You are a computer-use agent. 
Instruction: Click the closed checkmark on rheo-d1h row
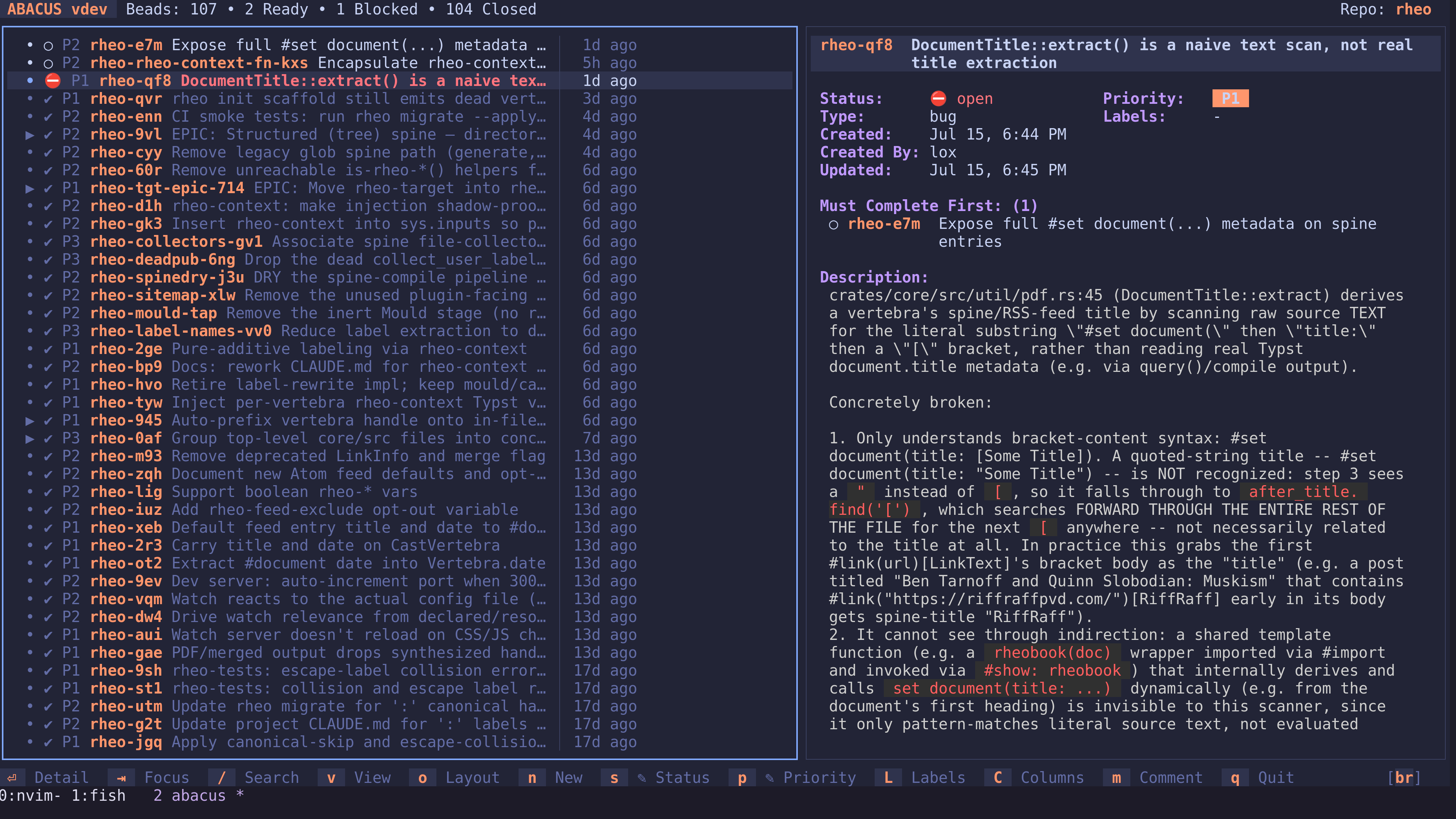49,206
